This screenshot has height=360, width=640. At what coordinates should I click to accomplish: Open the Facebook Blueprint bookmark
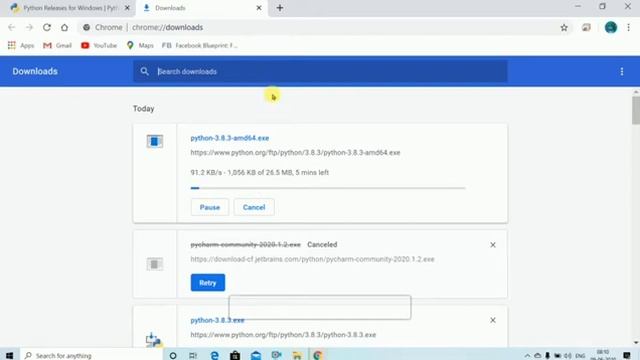(x=200, y=45)
